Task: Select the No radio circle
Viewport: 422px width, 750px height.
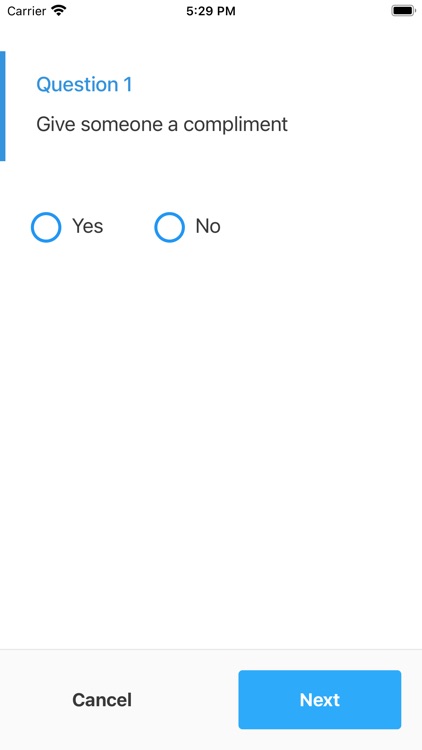Action: [x=169, y=227]
